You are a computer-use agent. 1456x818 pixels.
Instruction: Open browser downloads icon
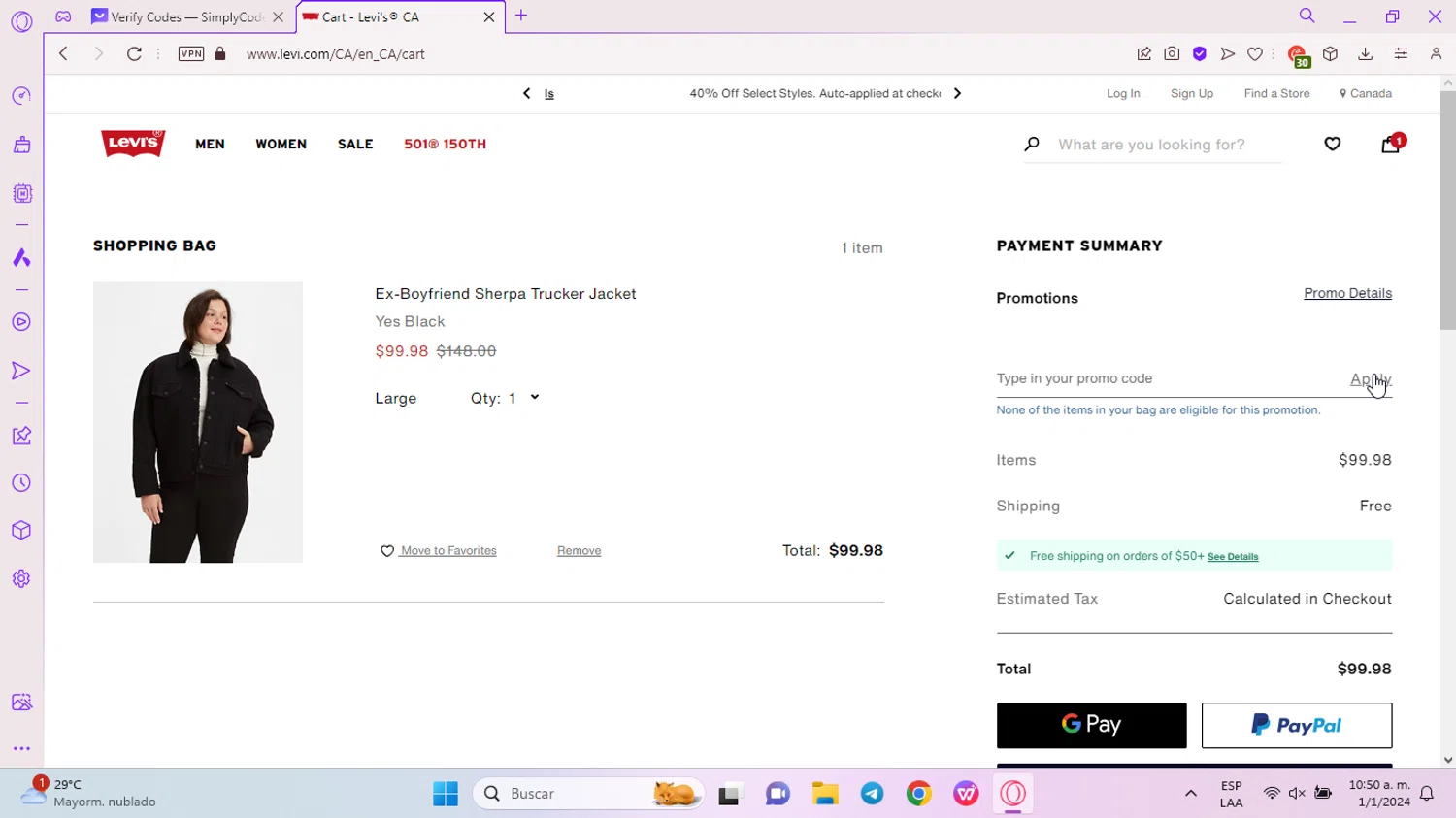(x=1365, y=54)
